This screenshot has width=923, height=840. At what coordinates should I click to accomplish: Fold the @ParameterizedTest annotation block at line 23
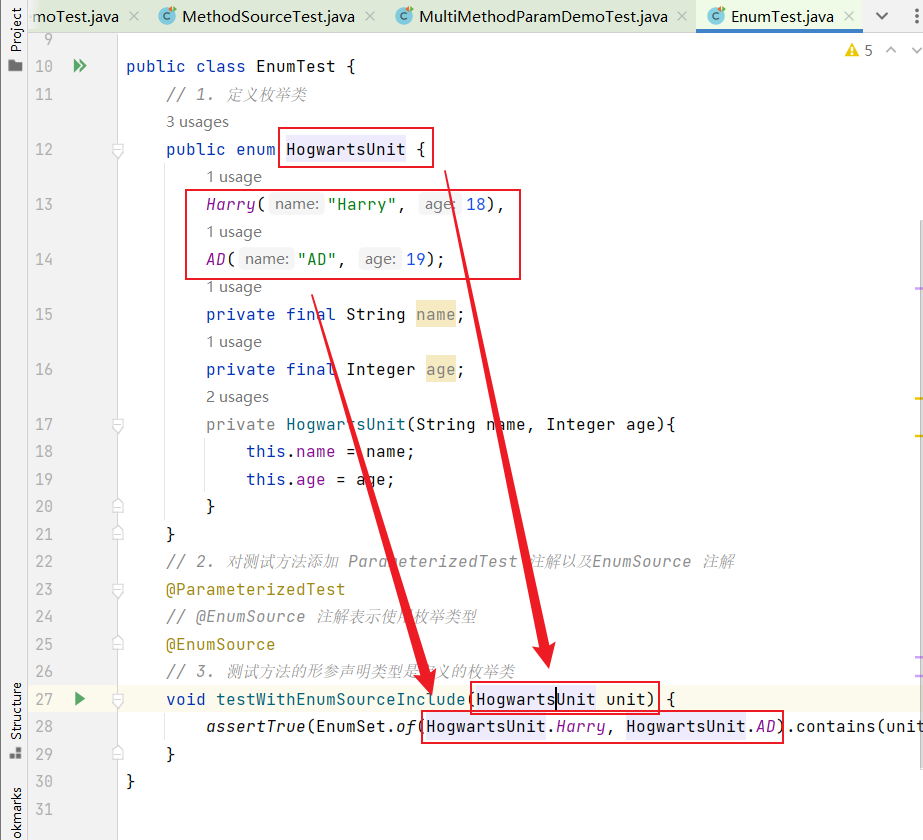pyautogui.click(x=117, y=590)
